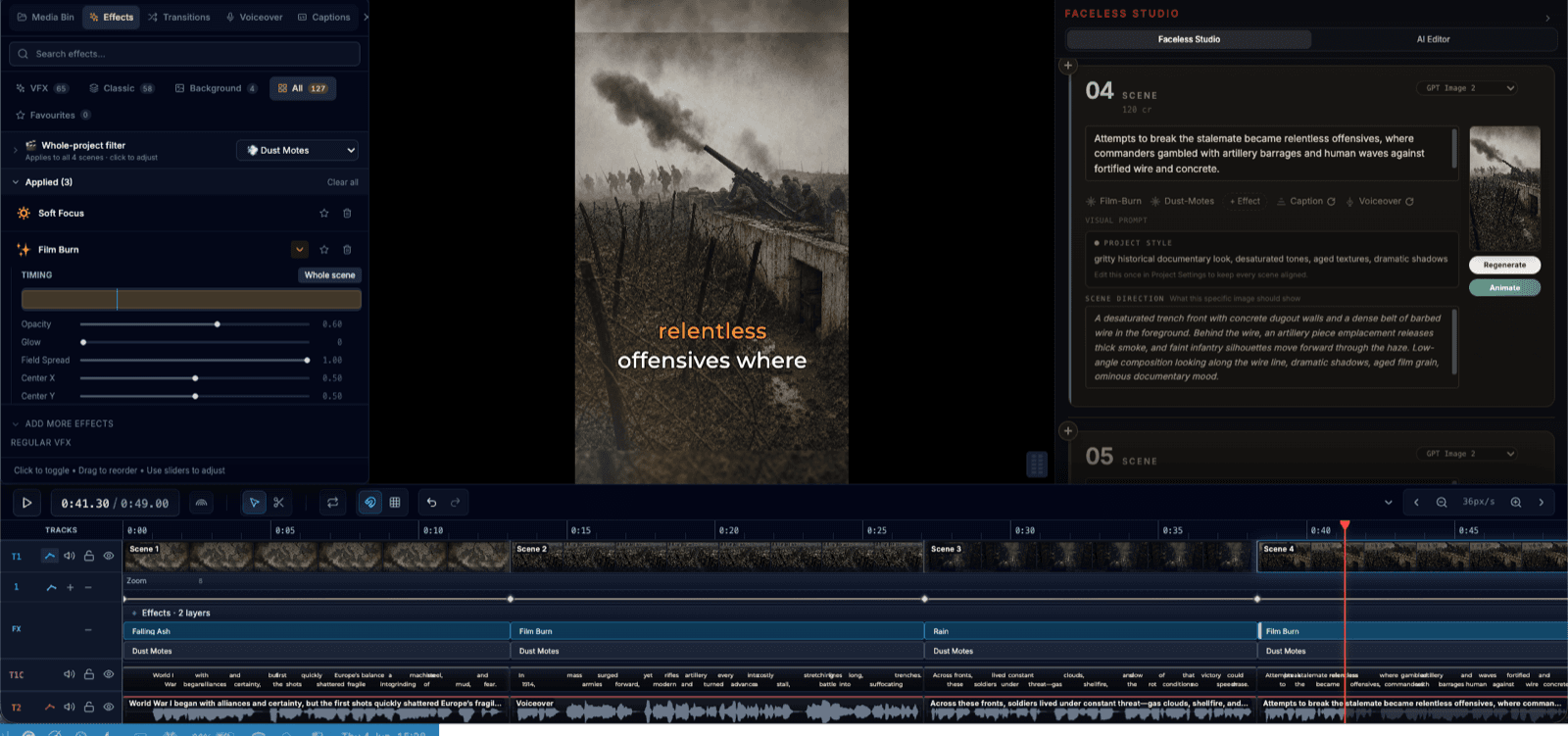Play the timeline

click(x=26, y=503)
